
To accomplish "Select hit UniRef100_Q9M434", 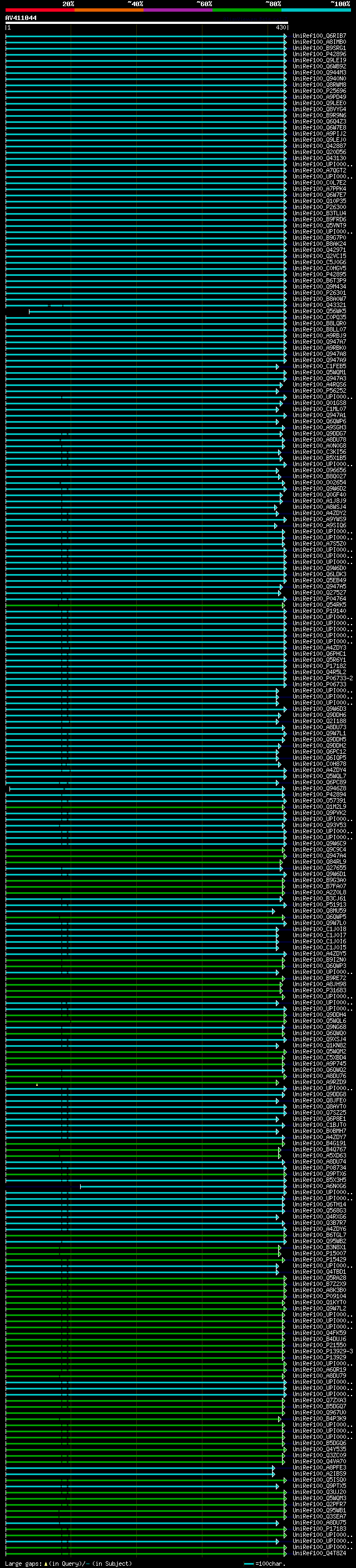I will 319,286.
